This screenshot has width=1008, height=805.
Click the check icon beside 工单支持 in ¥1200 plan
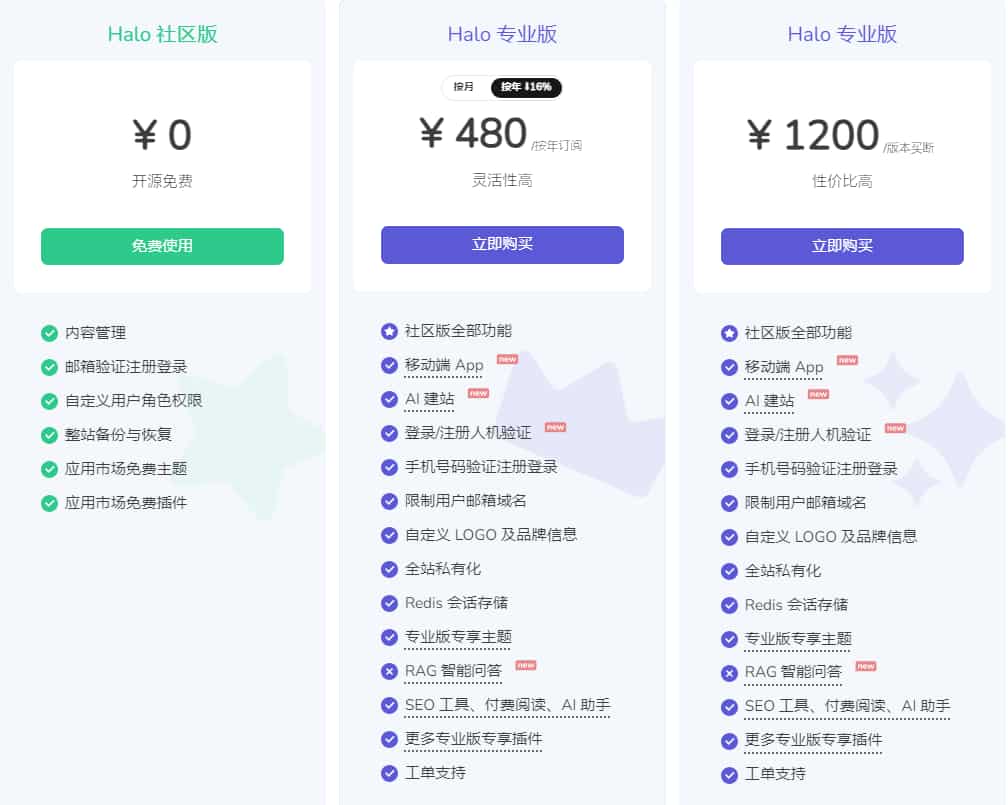point(729,775)
